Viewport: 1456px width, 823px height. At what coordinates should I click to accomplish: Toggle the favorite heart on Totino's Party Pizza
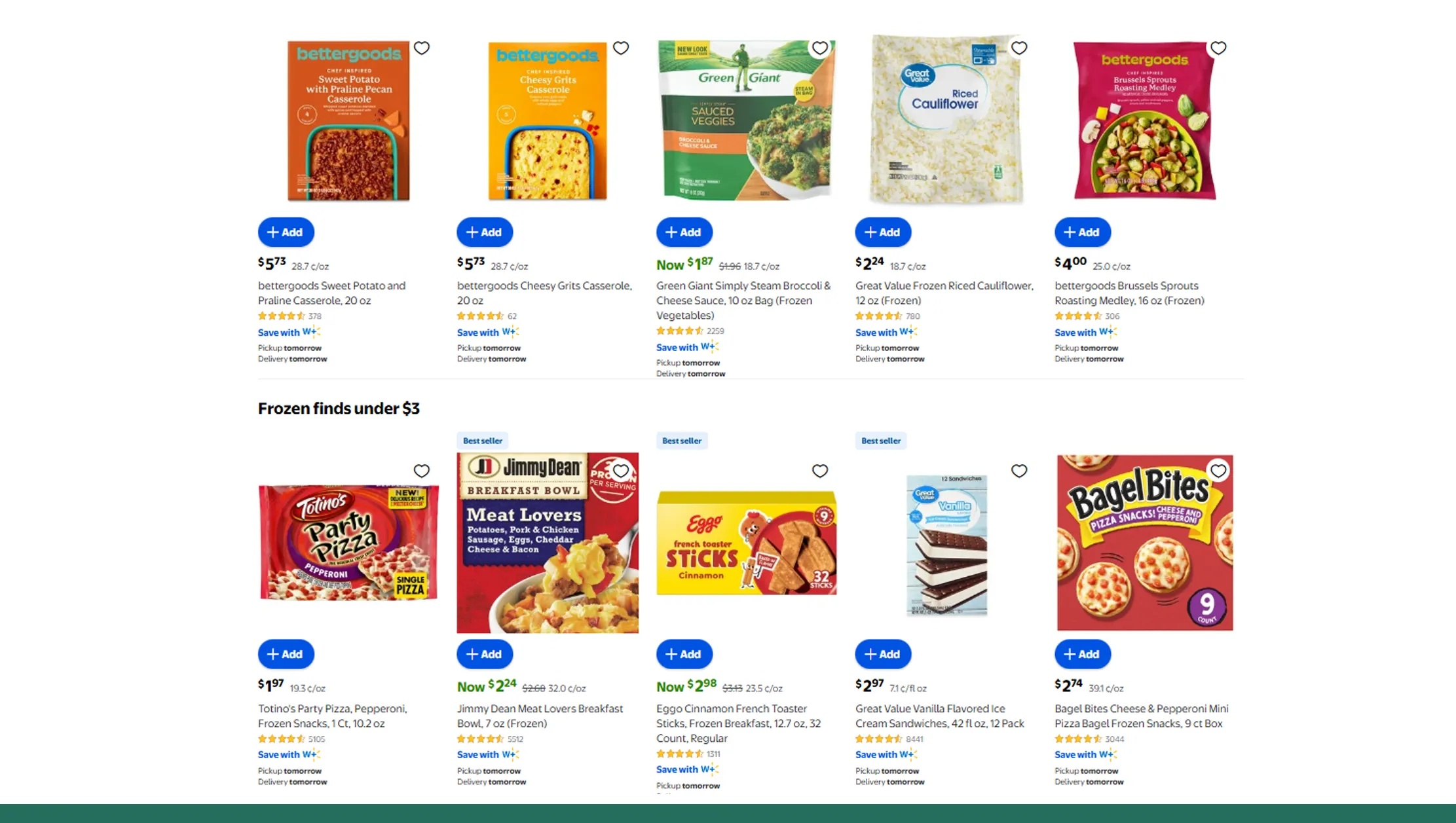click(421, 470)
